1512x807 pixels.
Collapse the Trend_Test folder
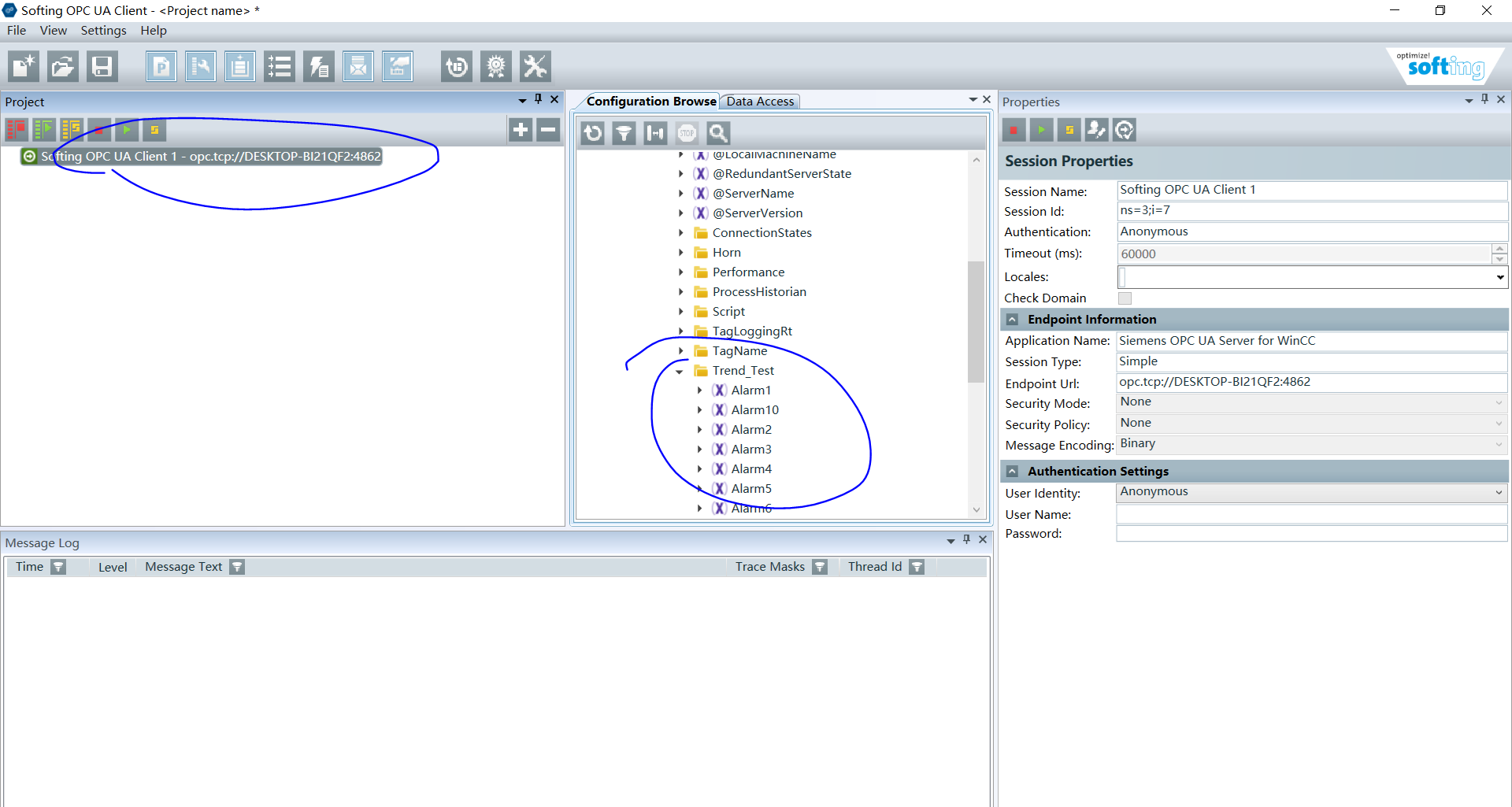point(680,372)
